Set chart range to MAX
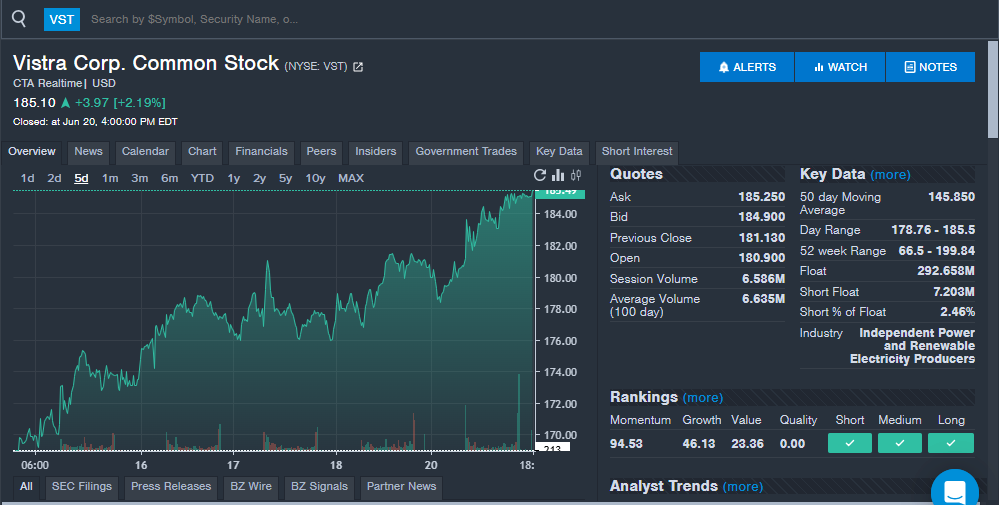This screenshot has width=999, height=505. coord(351,178)
